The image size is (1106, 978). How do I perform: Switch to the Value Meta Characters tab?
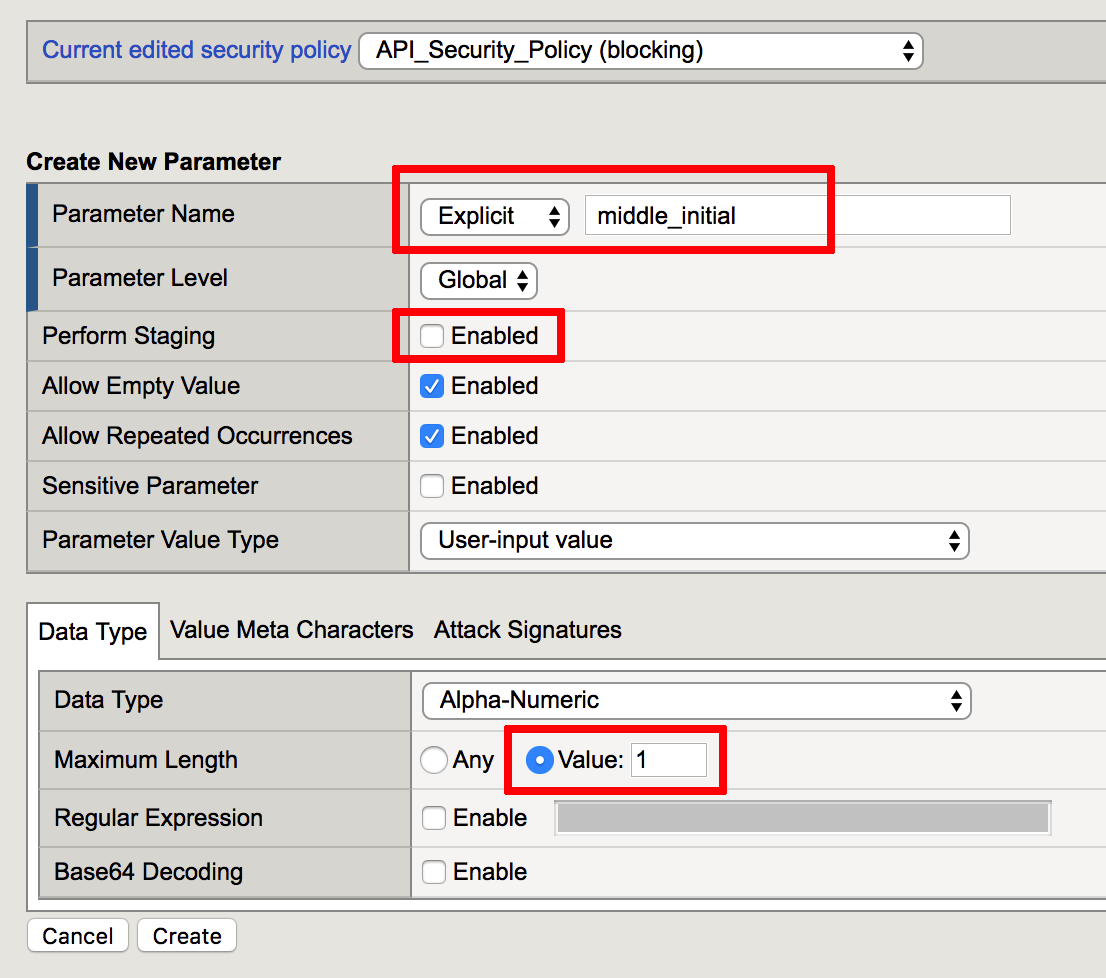point(291,630)
